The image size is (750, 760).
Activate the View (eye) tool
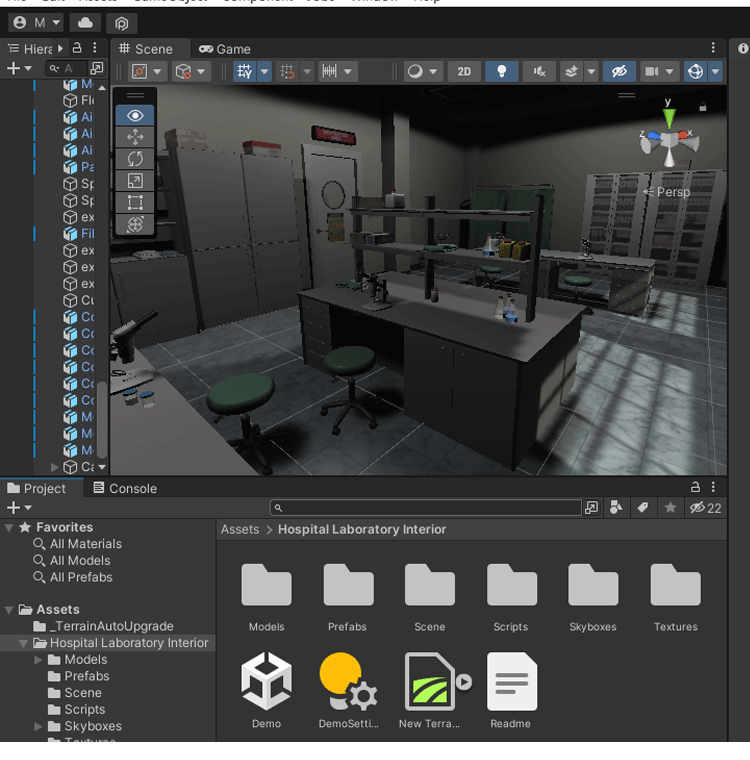(135, 115)
